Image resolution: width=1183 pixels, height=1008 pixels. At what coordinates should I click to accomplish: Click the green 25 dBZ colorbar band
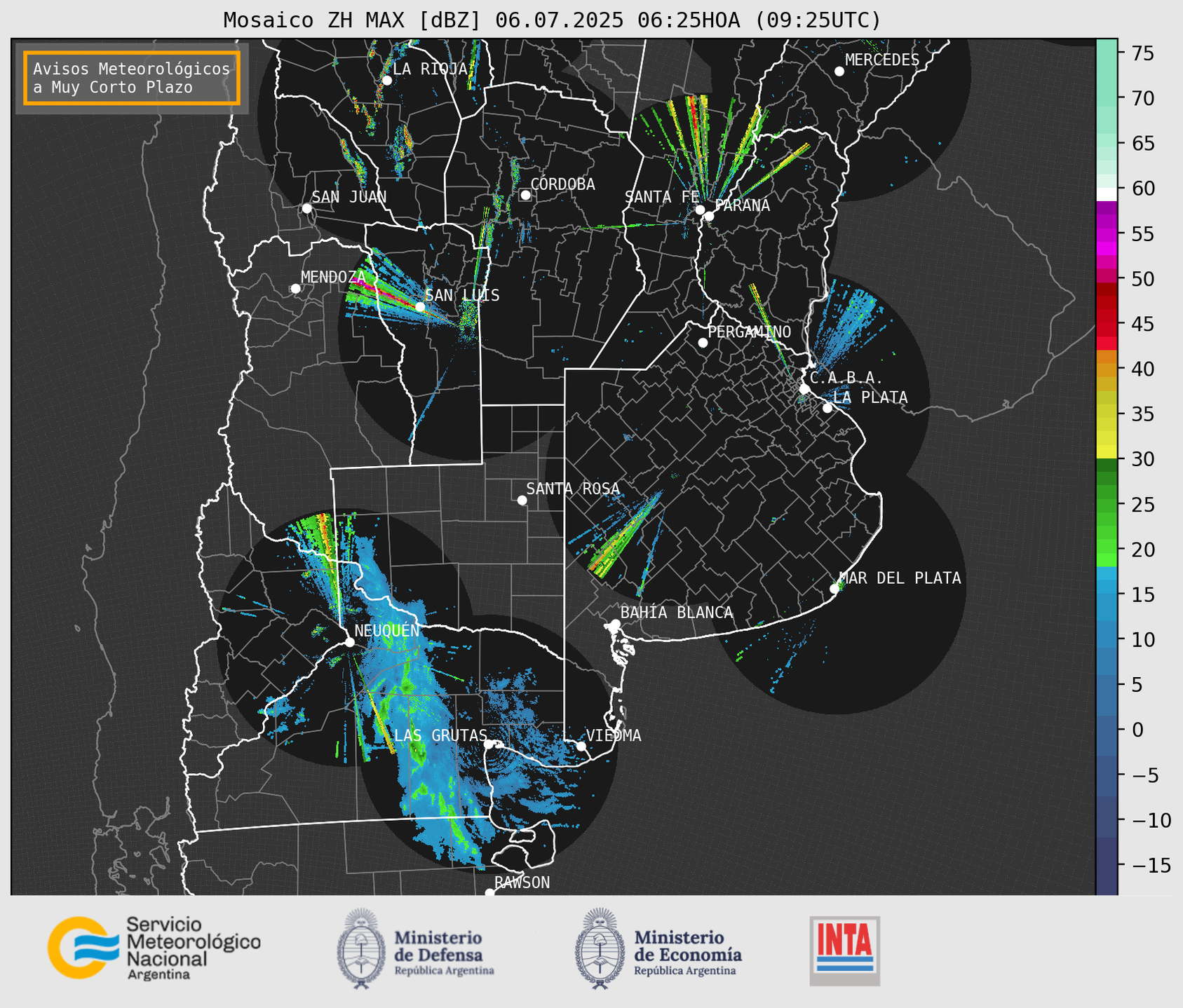[1107, 503]
